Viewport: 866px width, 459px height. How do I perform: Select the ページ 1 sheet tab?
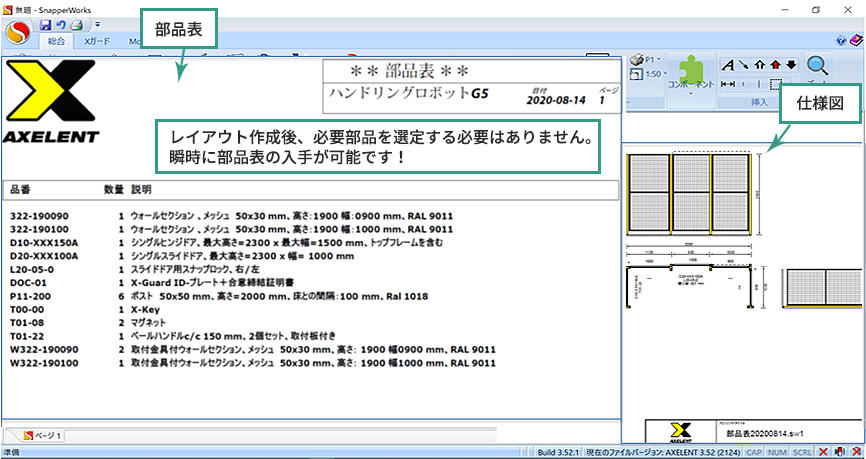point(43,436)
